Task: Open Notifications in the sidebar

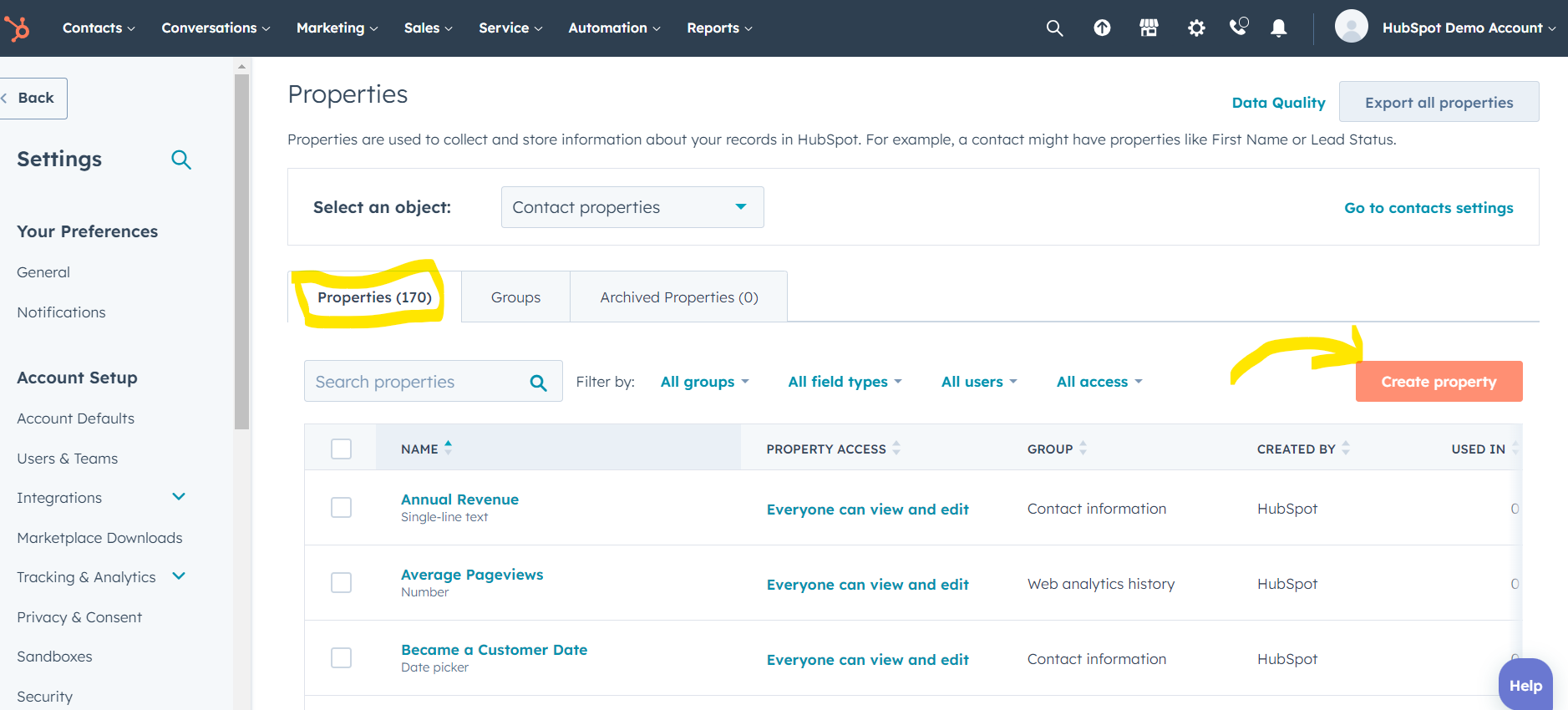Action: [61, 312]
